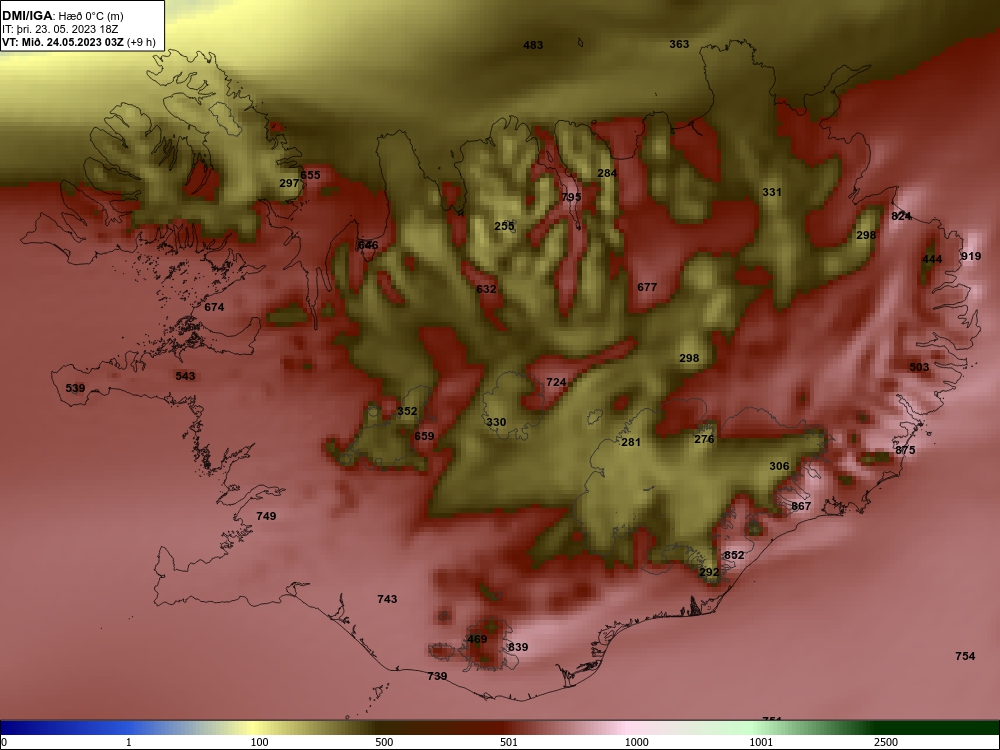Screen dimensions: 1000x750
Task: Select the height value 281
Action: [x=631, y=442]
